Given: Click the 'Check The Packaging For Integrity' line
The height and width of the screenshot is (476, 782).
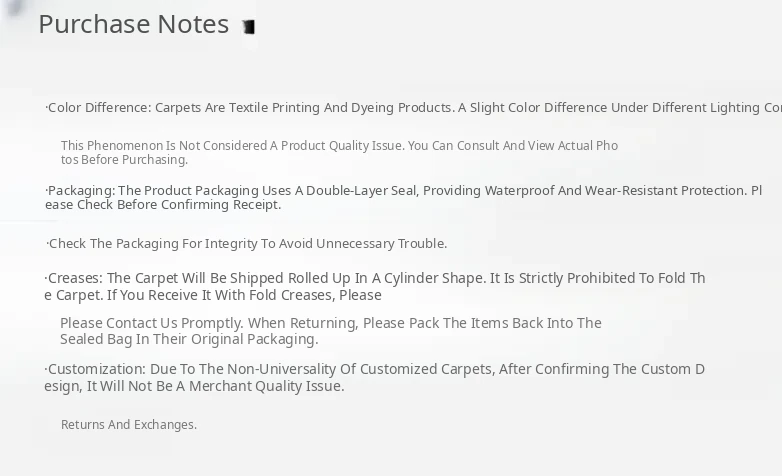Looking at the screenshot, I should coord(247,244).
